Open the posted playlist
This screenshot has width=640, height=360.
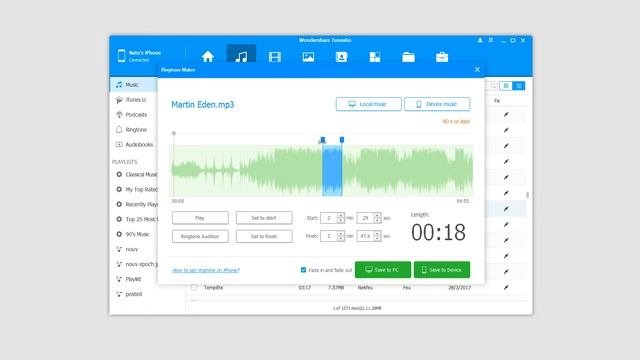pos(133,294)
